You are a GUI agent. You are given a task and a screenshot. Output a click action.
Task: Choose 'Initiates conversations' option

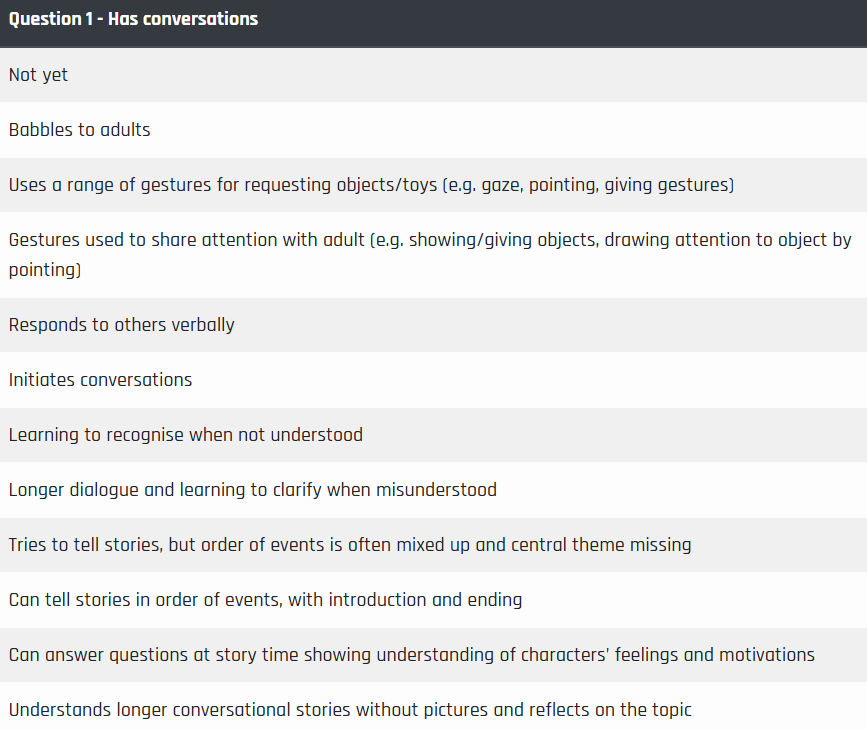[x=434, y=380]
